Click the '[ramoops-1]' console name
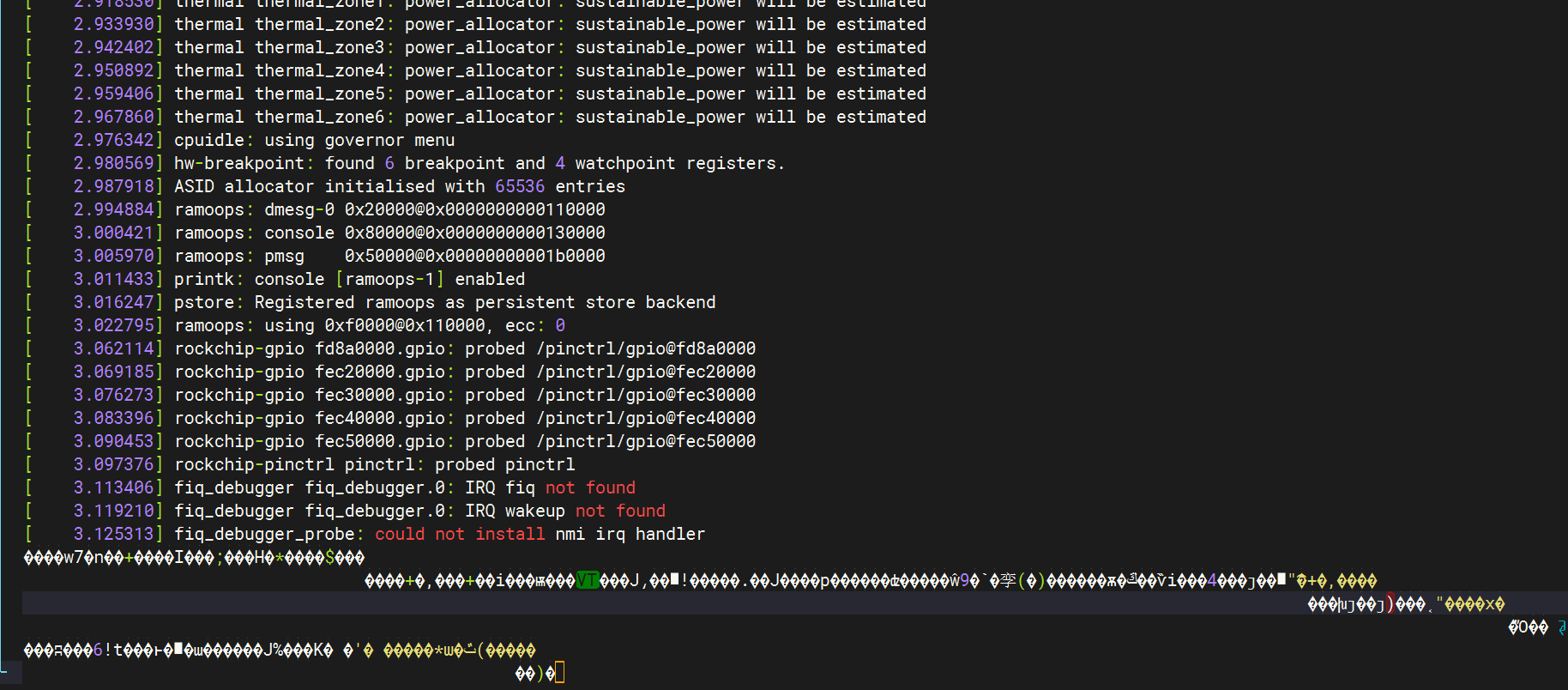The width and height of the screenshot is (1568, 690). (x=389, y=279)
